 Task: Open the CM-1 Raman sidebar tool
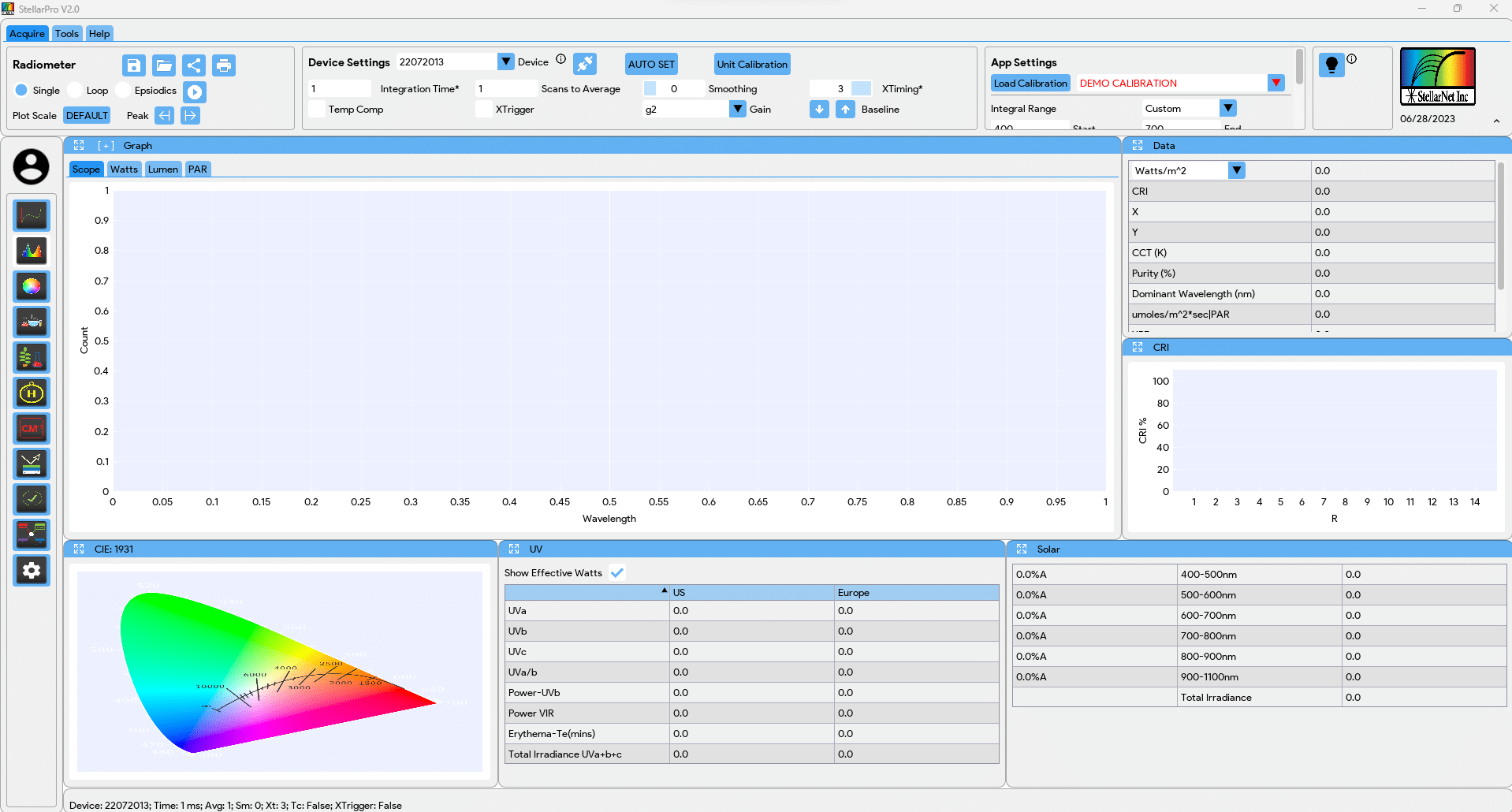32,429
